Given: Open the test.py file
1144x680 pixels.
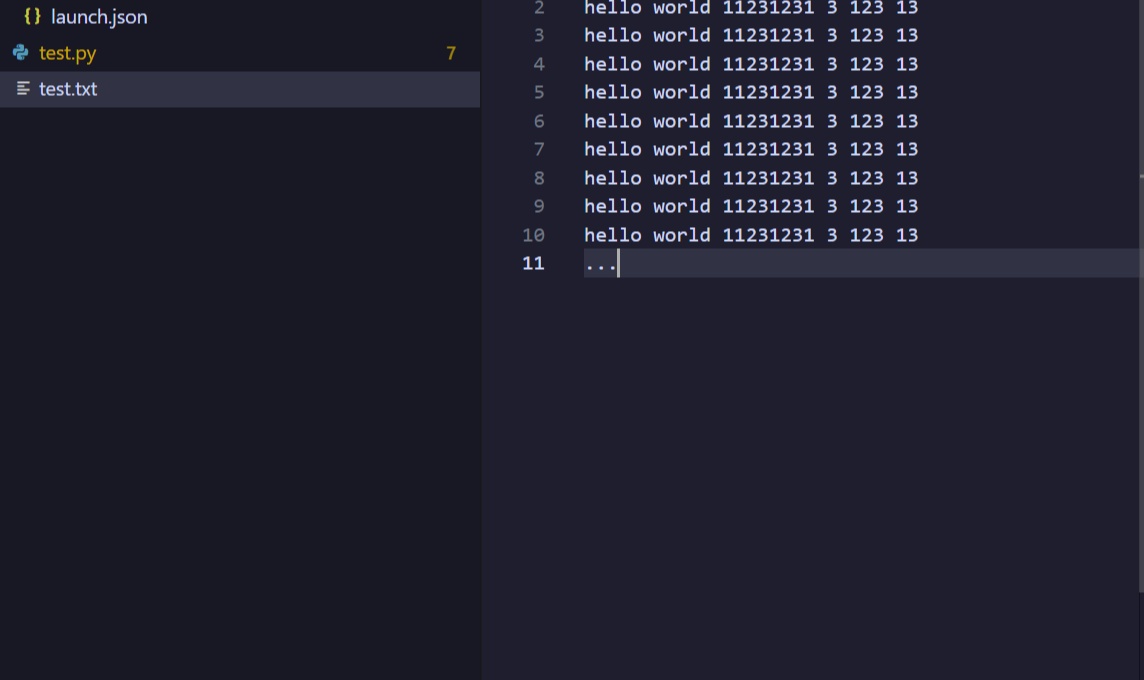Looking at the screenshot, I should [67, 53].
